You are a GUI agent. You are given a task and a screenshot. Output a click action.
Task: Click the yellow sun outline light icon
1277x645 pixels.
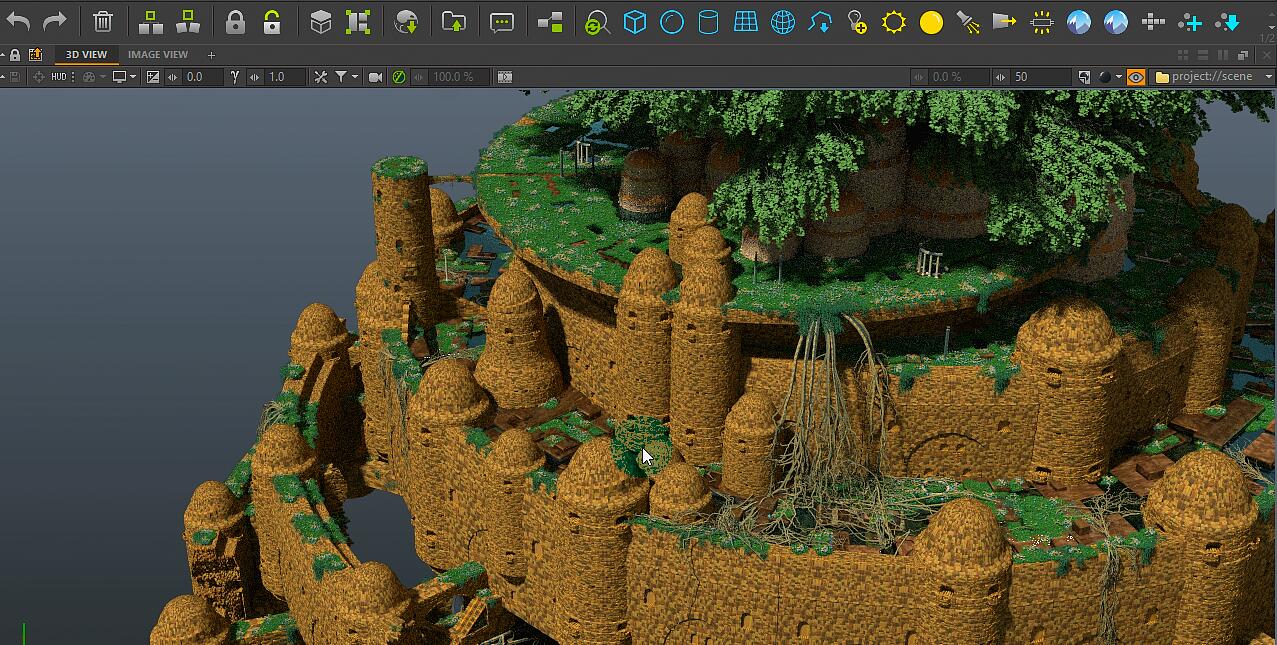coord(894,21)
